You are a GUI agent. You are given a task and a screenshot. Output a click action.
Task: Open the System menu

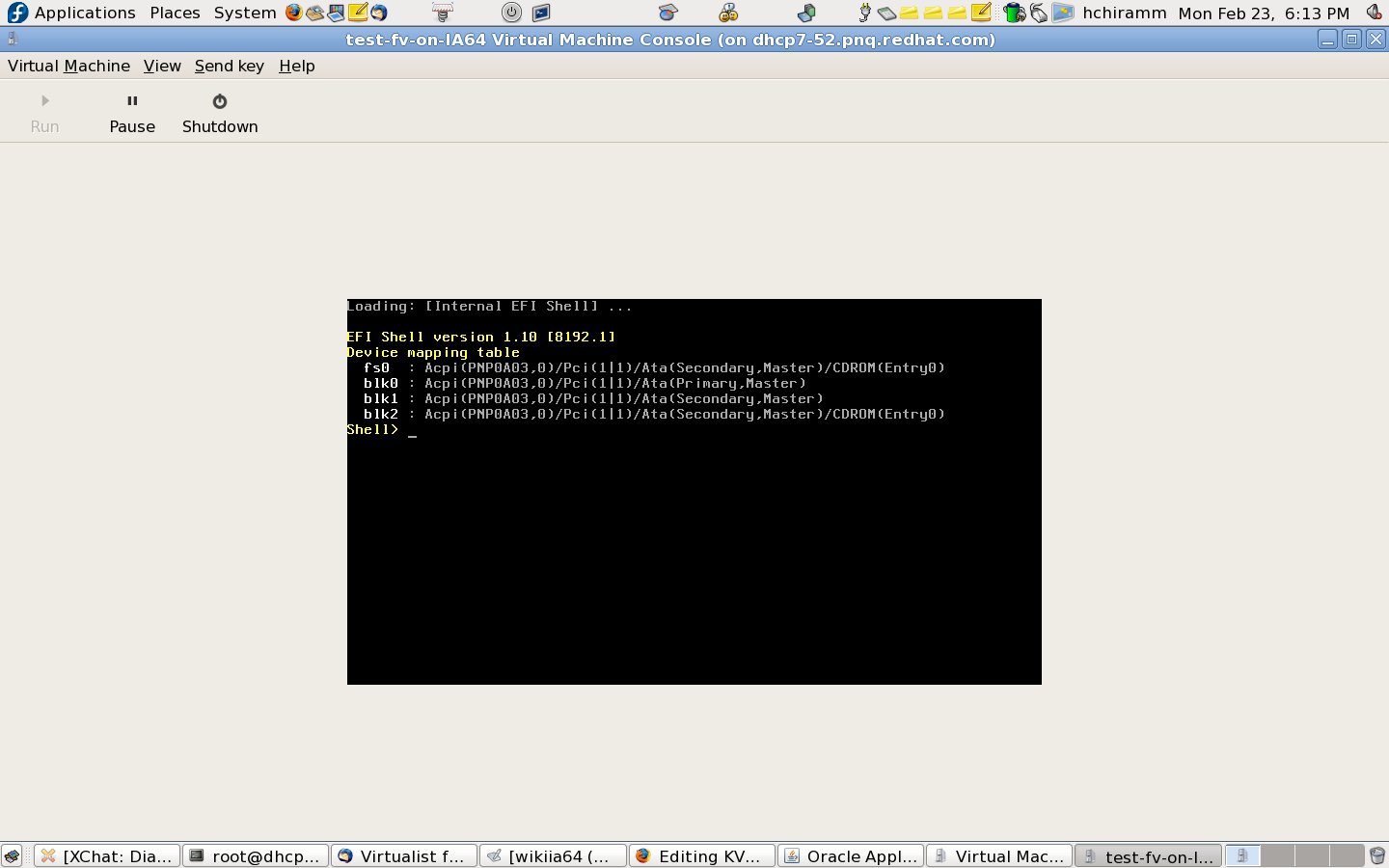(x=245, y=13)
